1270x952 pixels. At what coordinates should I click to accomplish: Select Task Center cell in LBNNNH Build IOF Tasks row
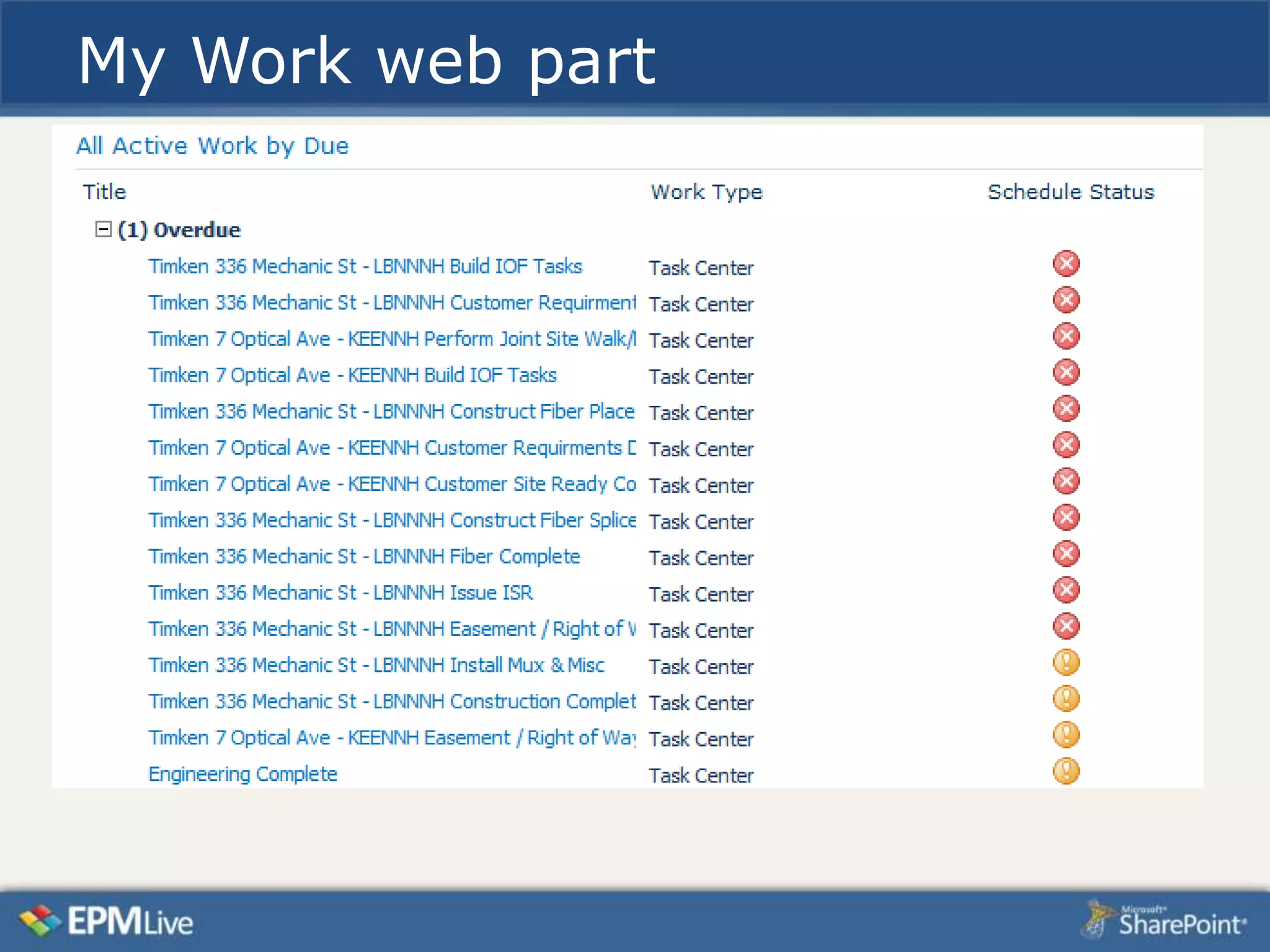pyautogui.click(x=701, y=268)
